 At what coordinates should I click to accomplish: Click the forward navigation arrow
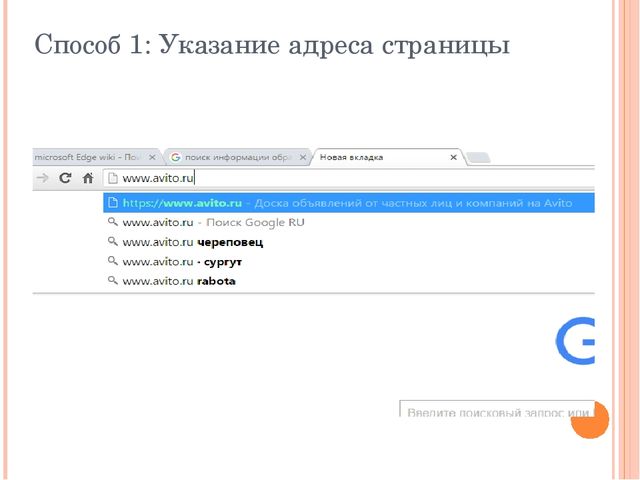tap(42, 178)
